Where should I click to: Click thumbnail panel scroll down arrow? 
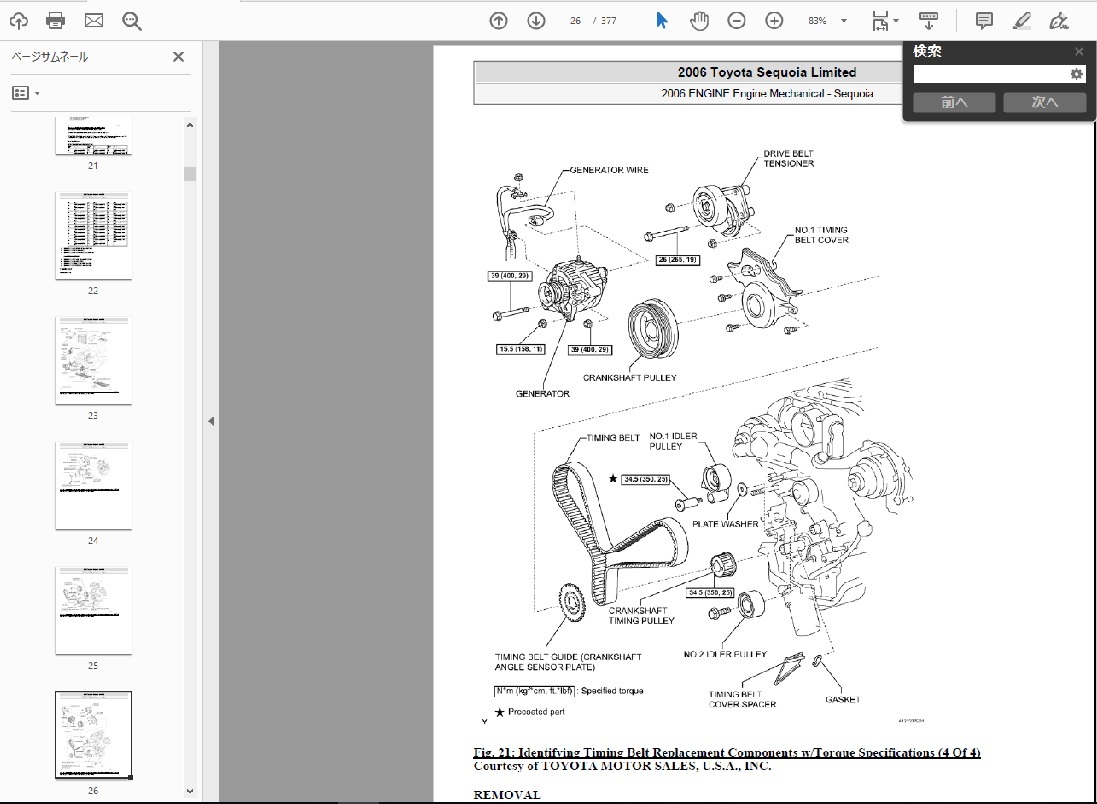tap(190, 791)
